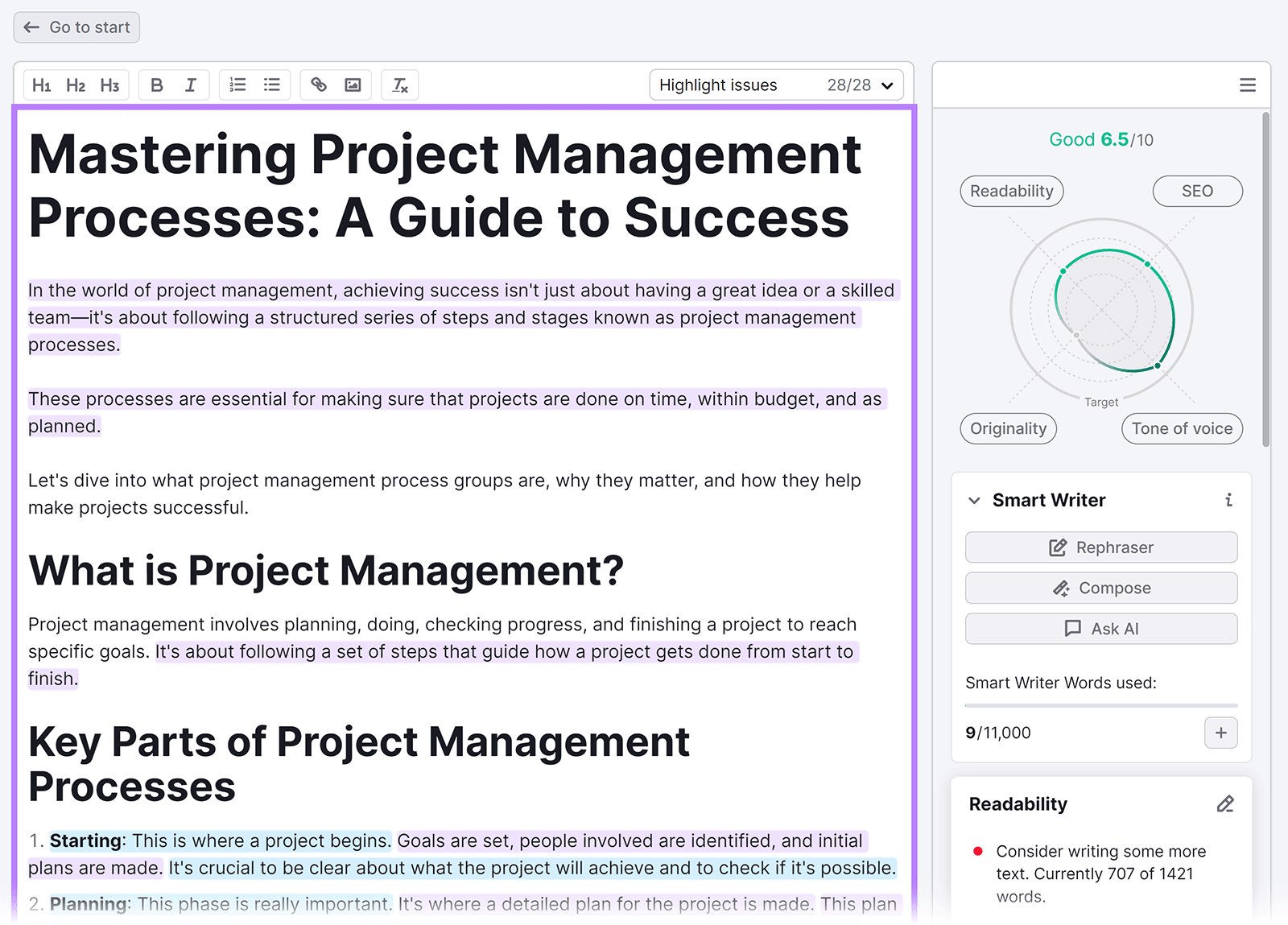Apply Heading 2 format
The height and width of the screenshot is (925, 1288).
pyautogui.click(x=76, y=85)
